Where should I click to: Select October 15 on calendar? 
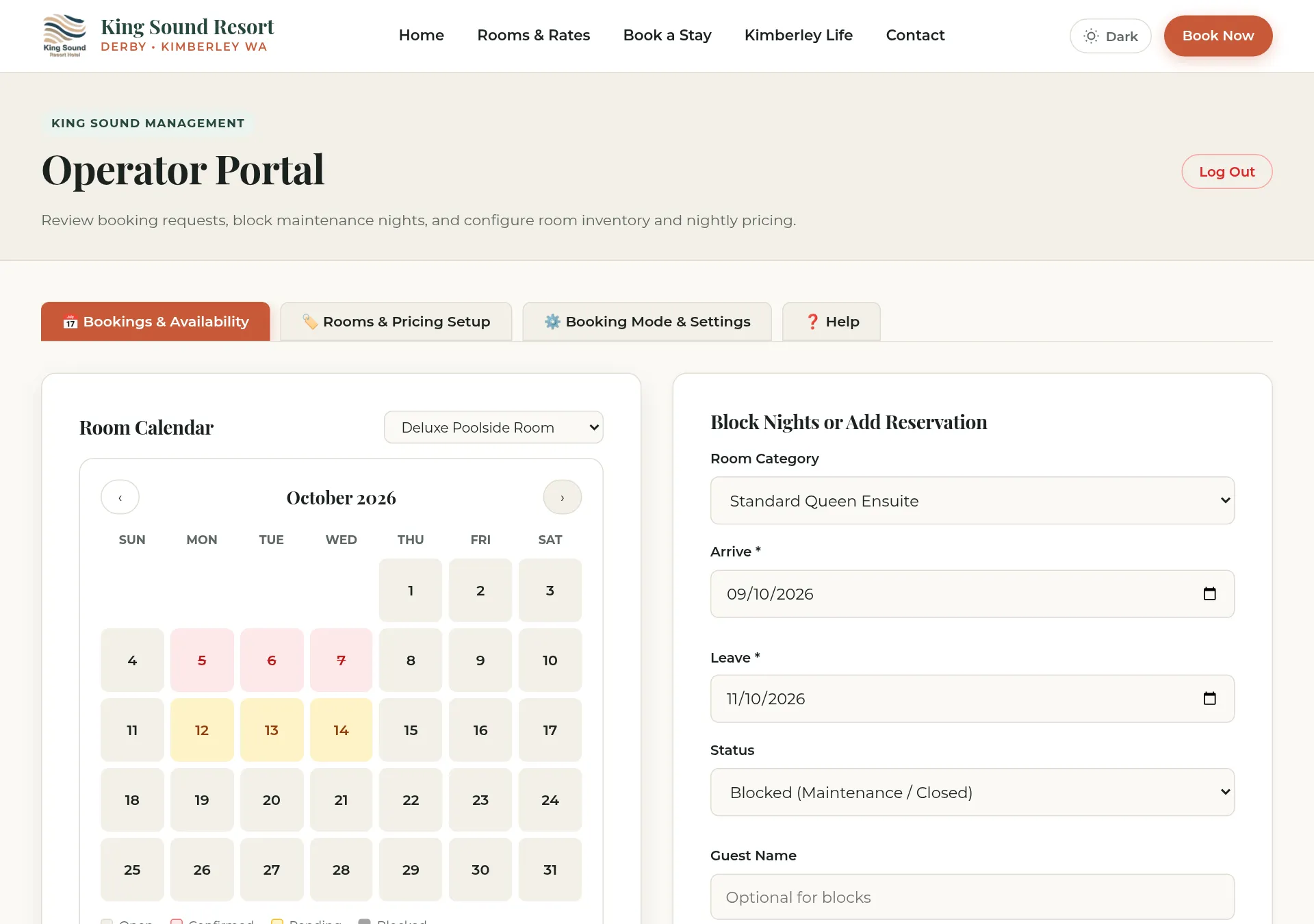(411, 730)
